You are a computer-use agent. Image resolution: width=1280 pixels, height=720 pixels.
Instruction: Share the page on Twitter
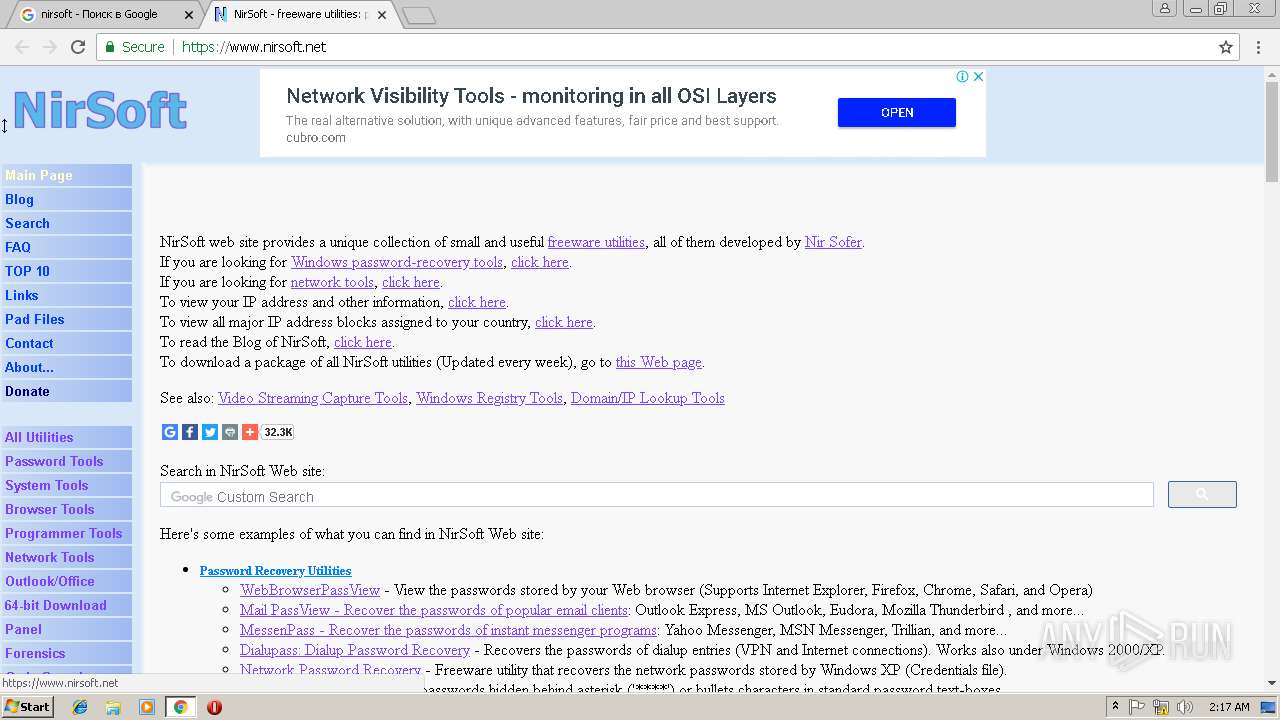pos(210,432)
